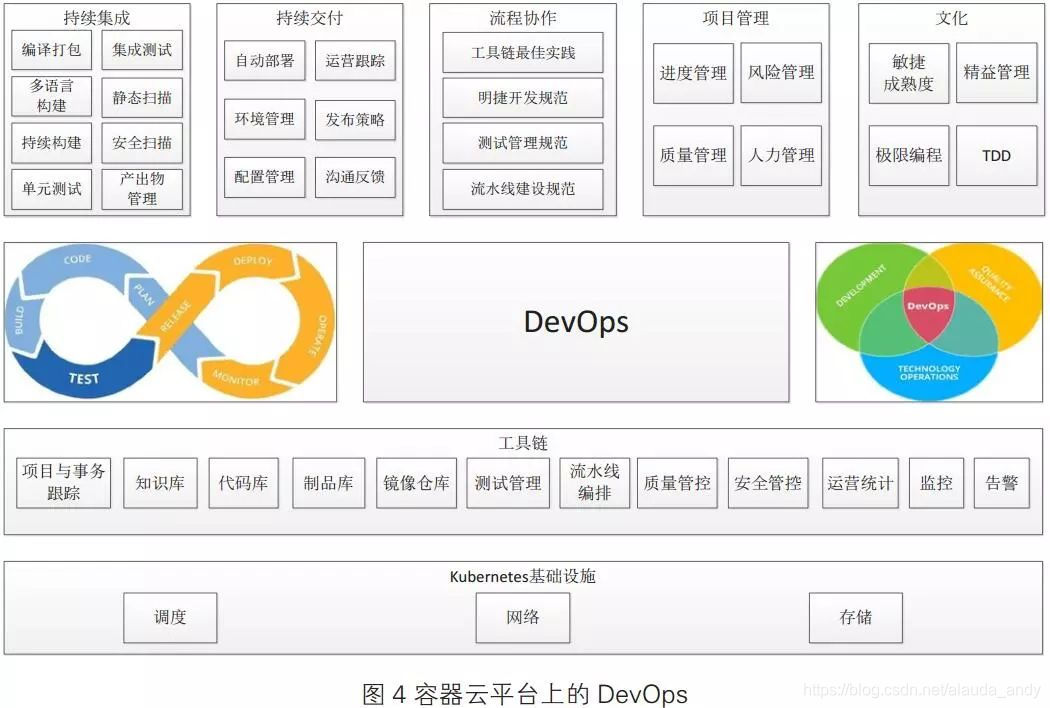Click the RELEASE arrow in the loop
This screenshot has width=1050, height=708.
(175, 315)
